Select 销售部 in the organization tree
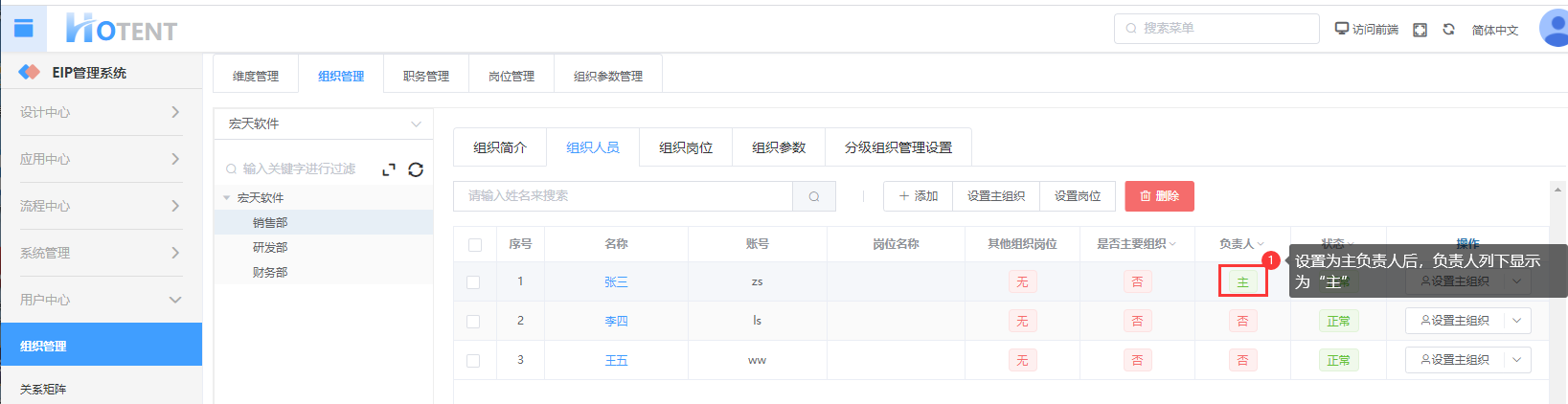The image size is (1568, 404). coord(270,223)
